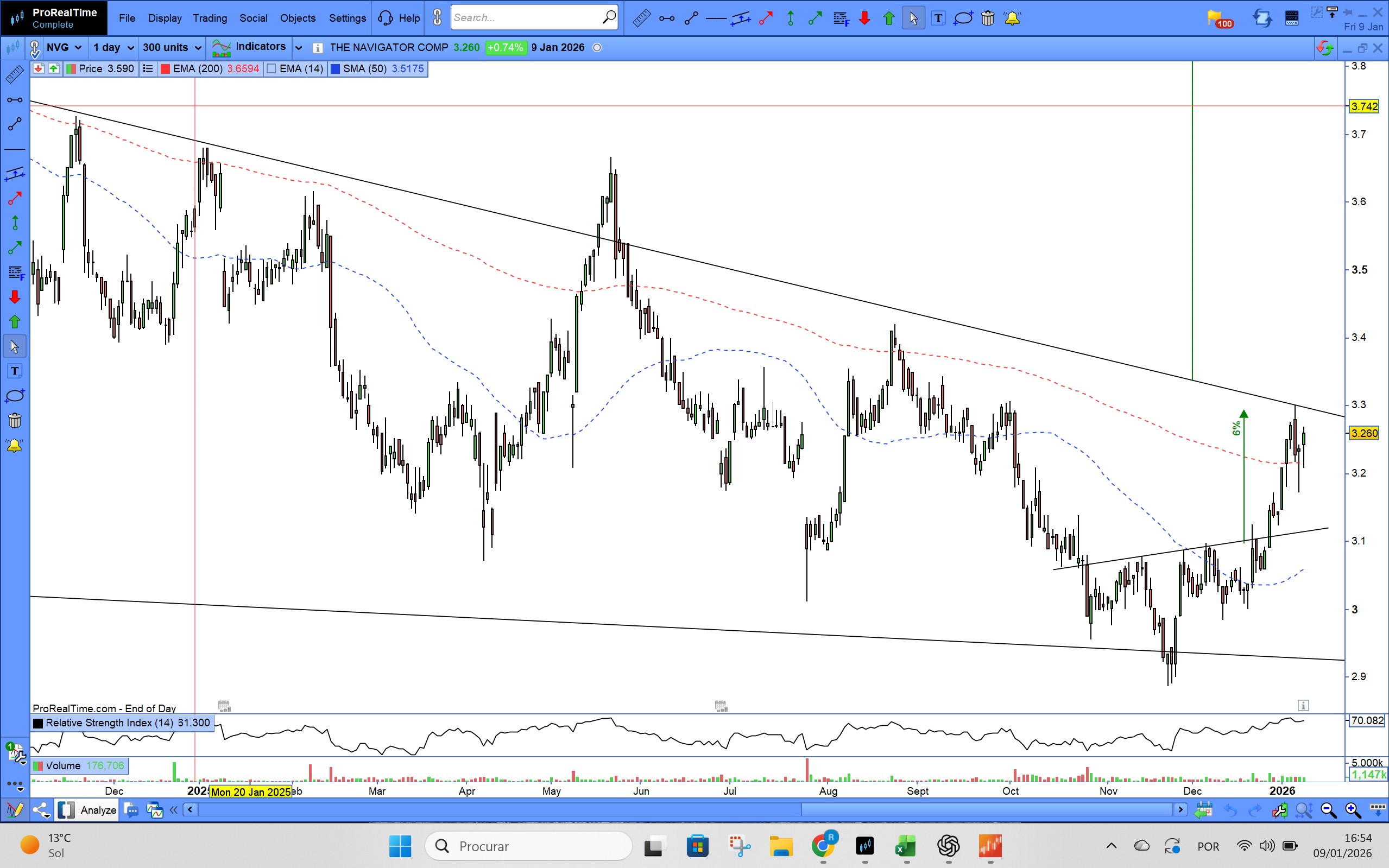
Task: Open the Trading menu
Action: coord(210,18)
